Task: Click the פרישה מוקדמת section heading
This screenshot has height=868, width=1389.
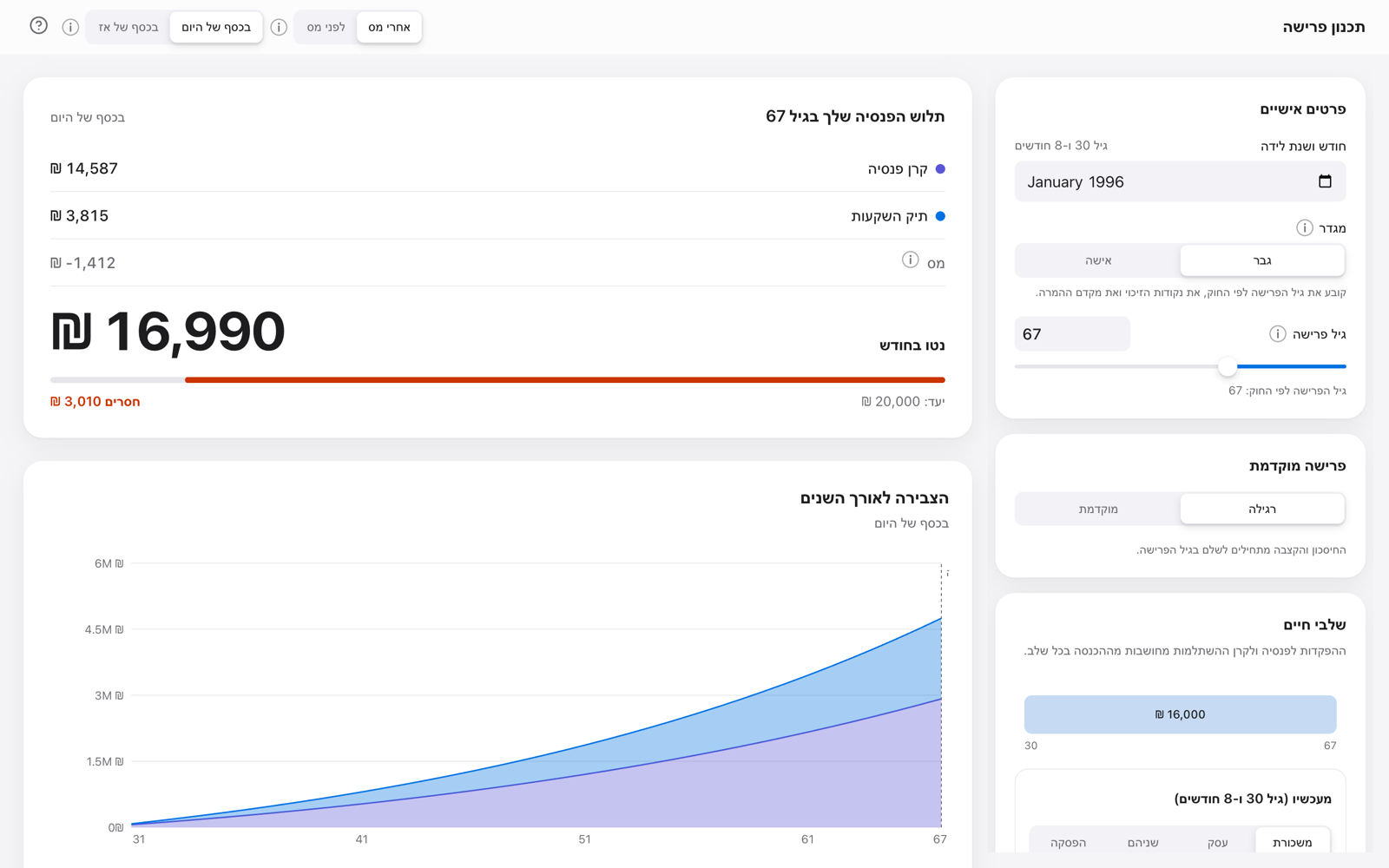Action: (x=1297, y=465)
